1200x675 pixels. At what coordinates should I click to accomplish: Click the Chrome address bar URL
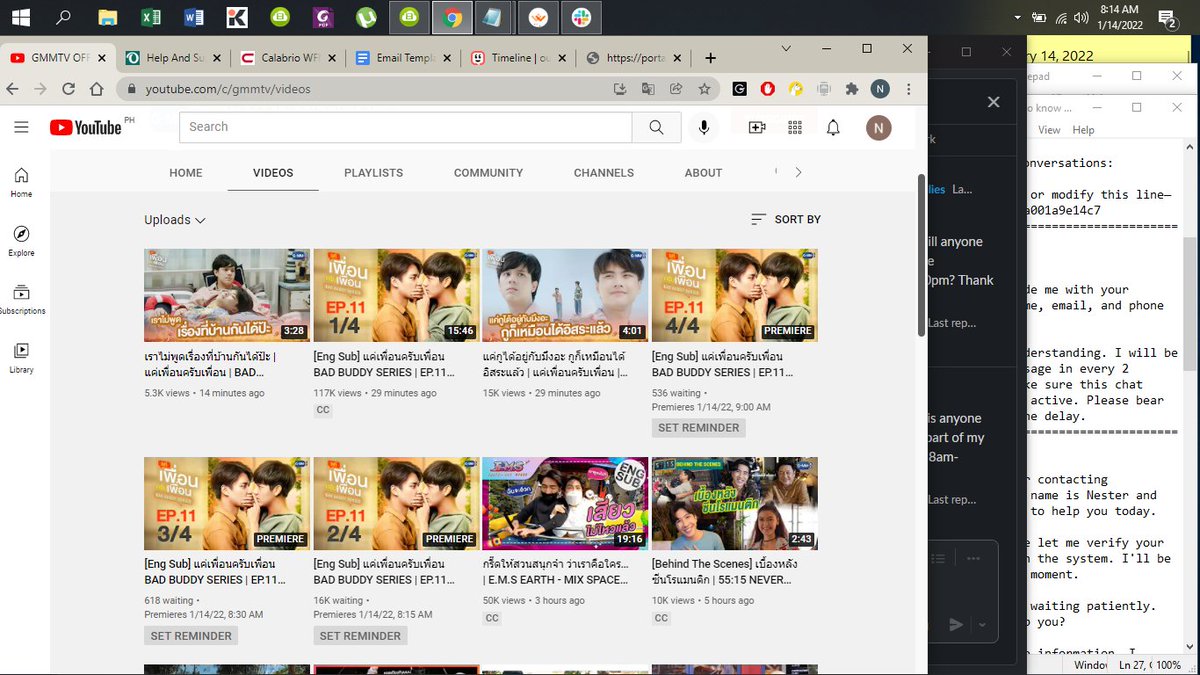(x=228, y=89)
